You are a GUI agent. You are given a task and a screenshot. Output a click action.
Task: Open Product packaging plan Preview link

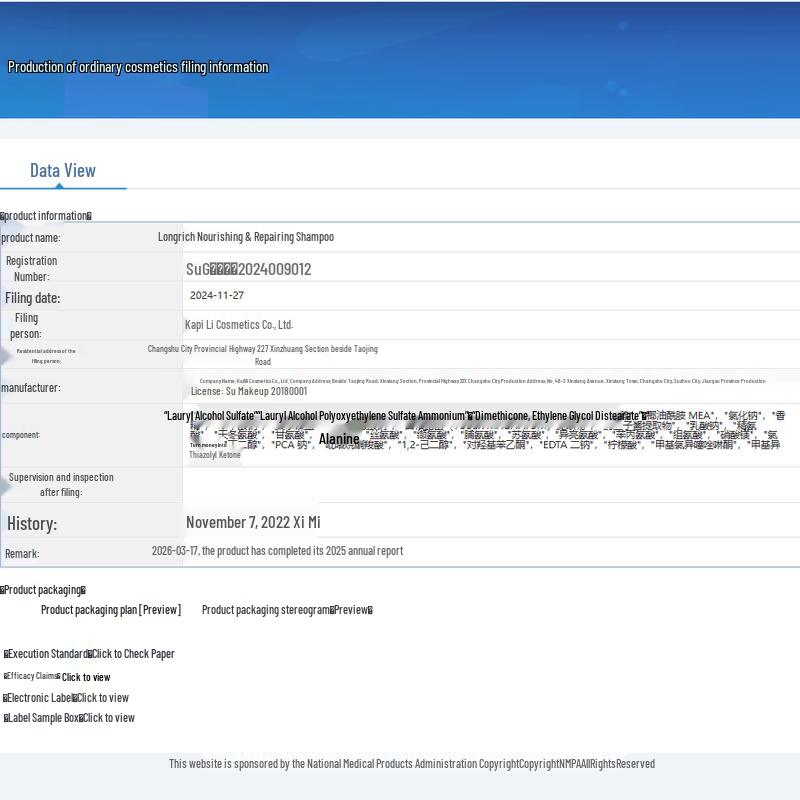click(111, 610)
